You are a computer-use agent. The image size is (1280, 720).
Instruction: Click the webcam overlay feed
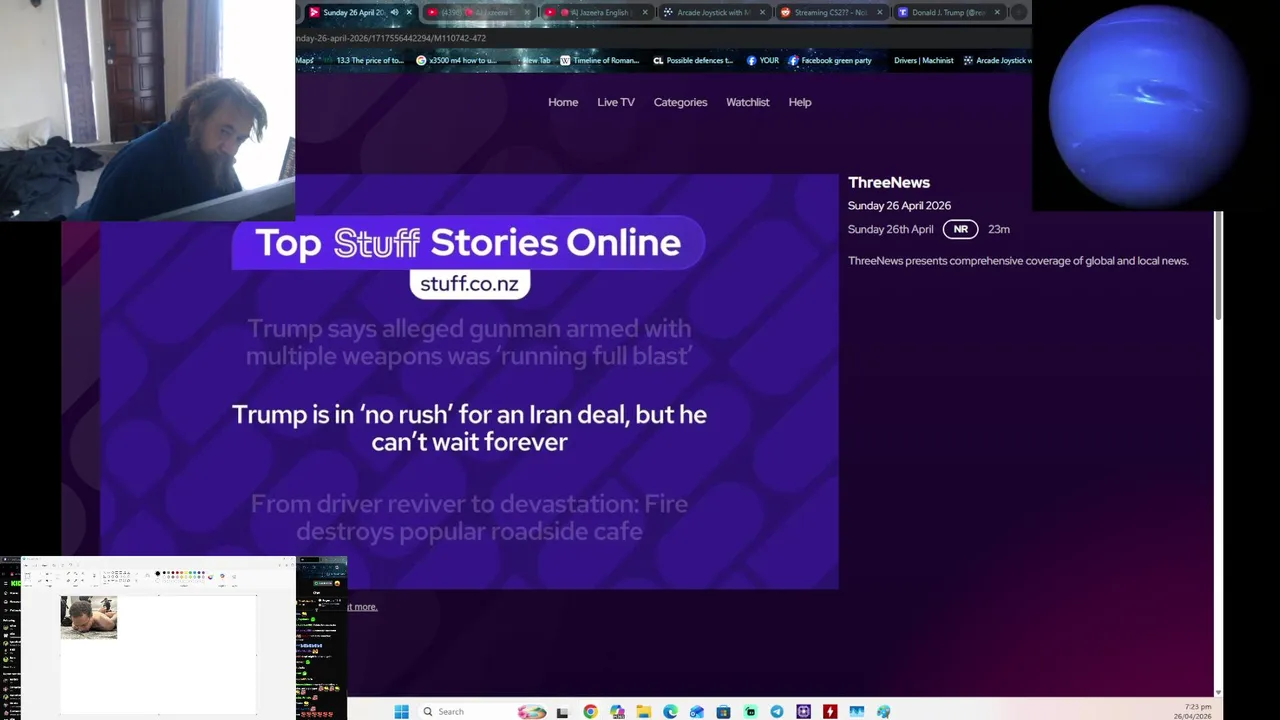pyautogui.click(x=147, y=110)
